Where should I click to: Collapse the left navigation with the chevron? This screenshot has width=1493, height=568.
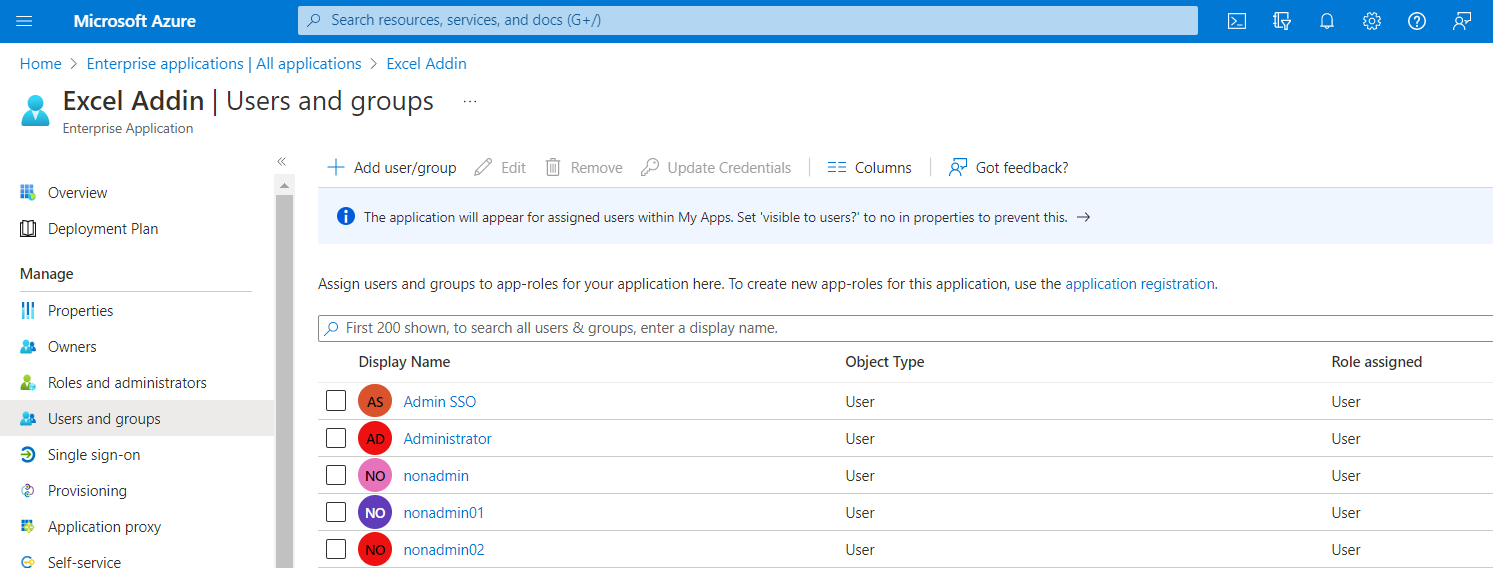pos(282,161)
